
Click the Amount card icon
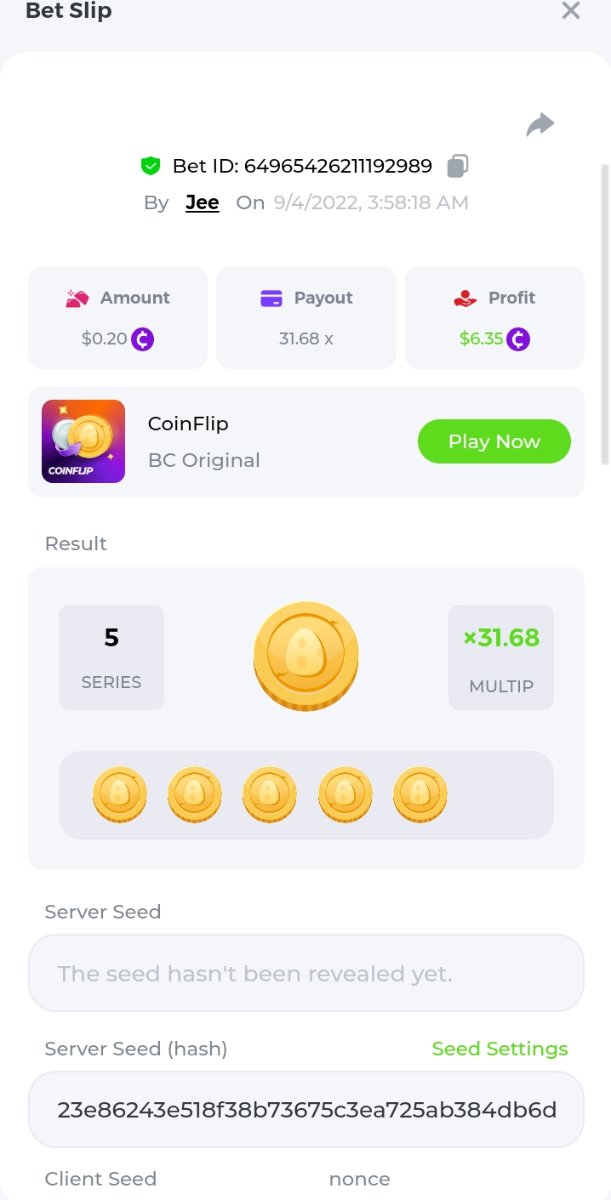pyautogui.click(x=78, y=298)
